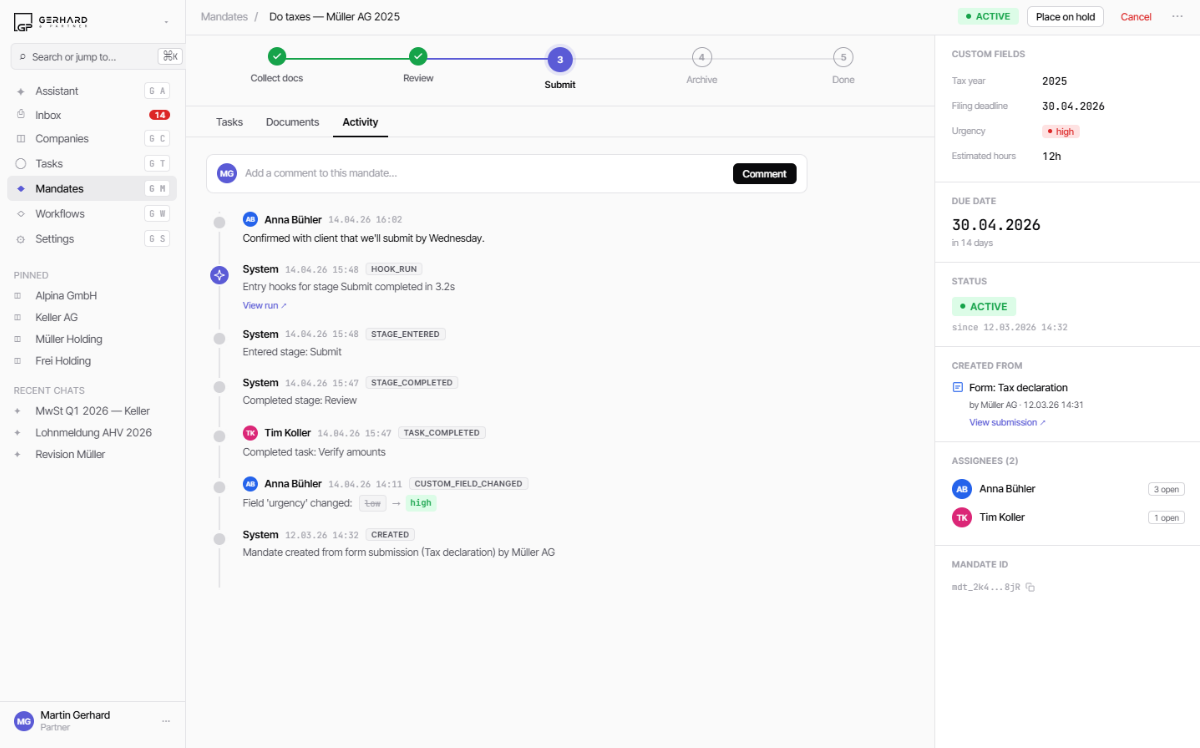The height and width of the screenshot is (748, 1200).
Task: Click the Settings gear icon
Action: click(21, 239)
